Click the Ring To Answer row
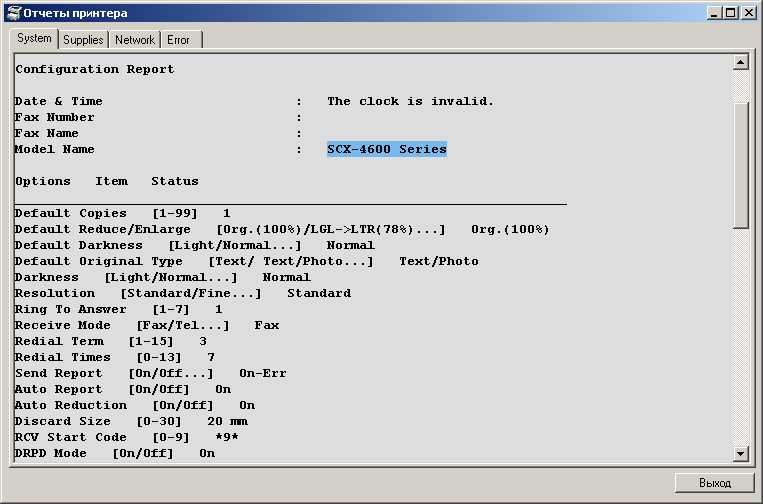Image resolution: width=763 pixels, height=504 pixels. pyautogui.click(x=119, y=309)
